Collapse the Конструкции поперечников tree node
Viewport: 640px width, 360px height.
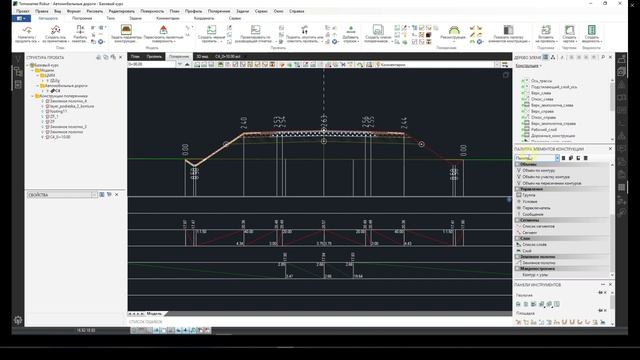(x=33, y=96)
